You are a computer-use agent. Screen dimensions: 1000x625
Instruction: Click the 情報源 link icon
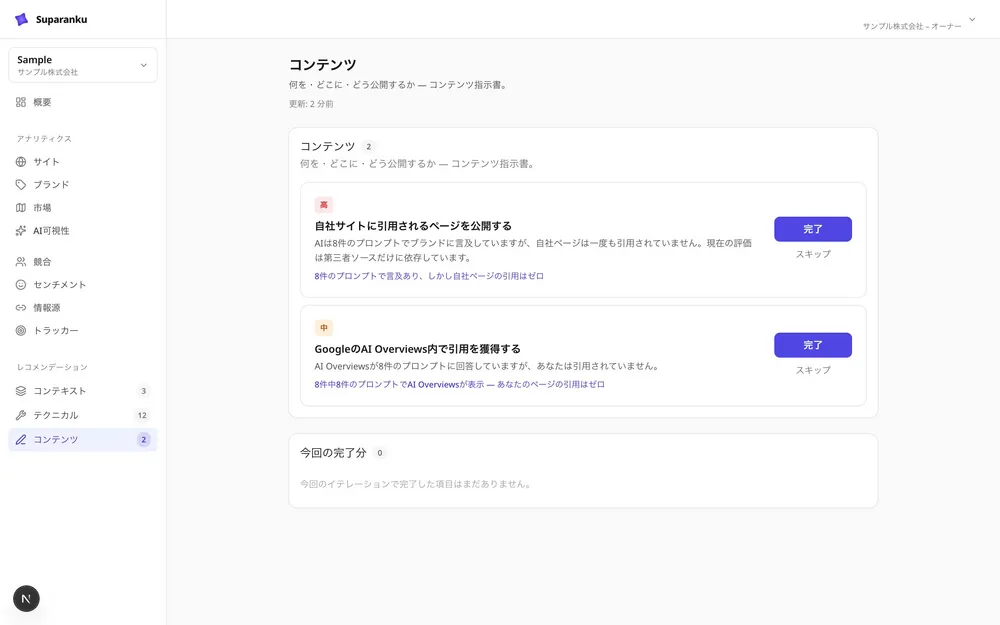[x=21, y=308]
